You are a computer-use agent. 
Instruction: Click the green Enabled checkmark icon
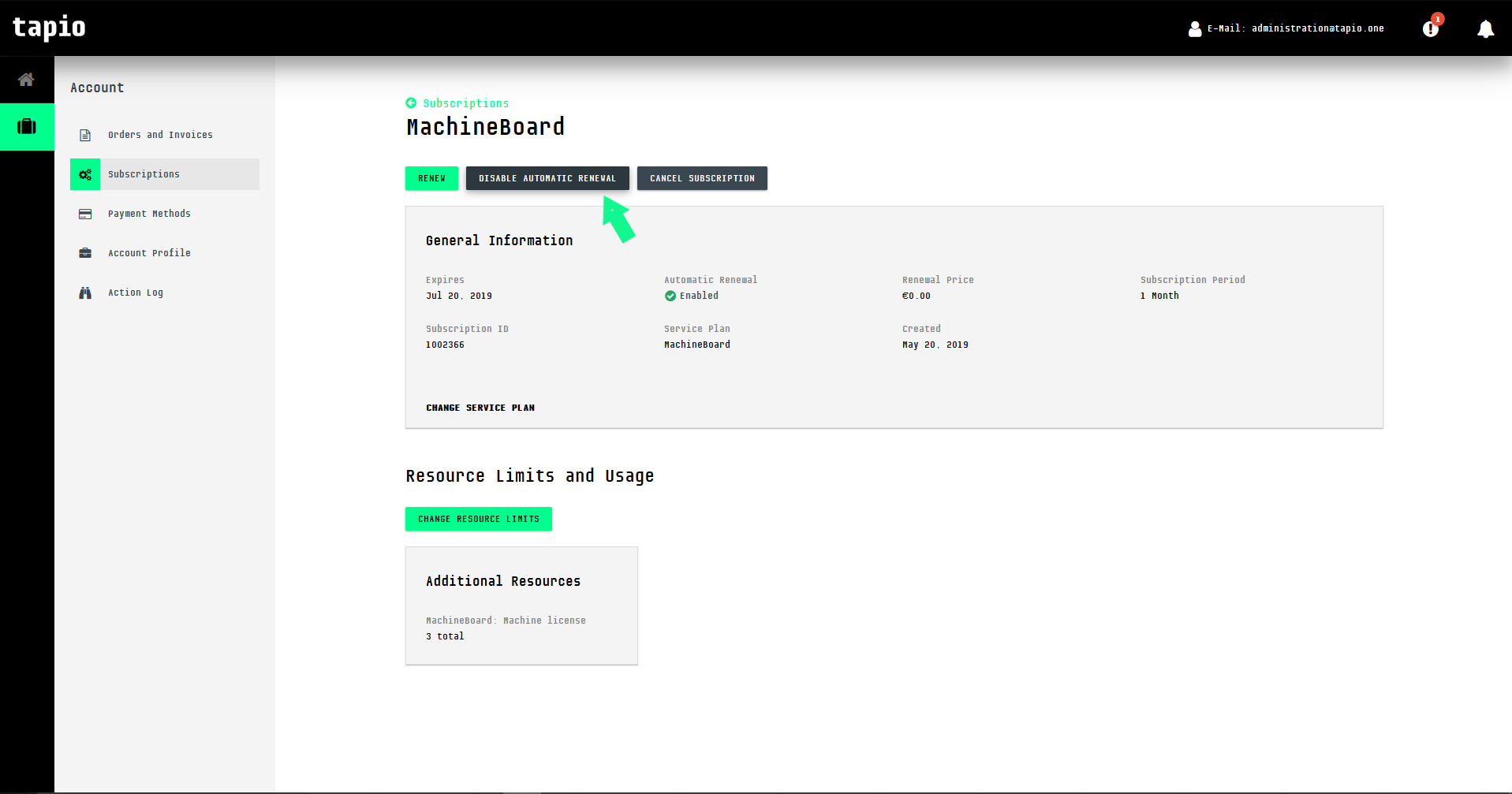click(x=670, y=296)
